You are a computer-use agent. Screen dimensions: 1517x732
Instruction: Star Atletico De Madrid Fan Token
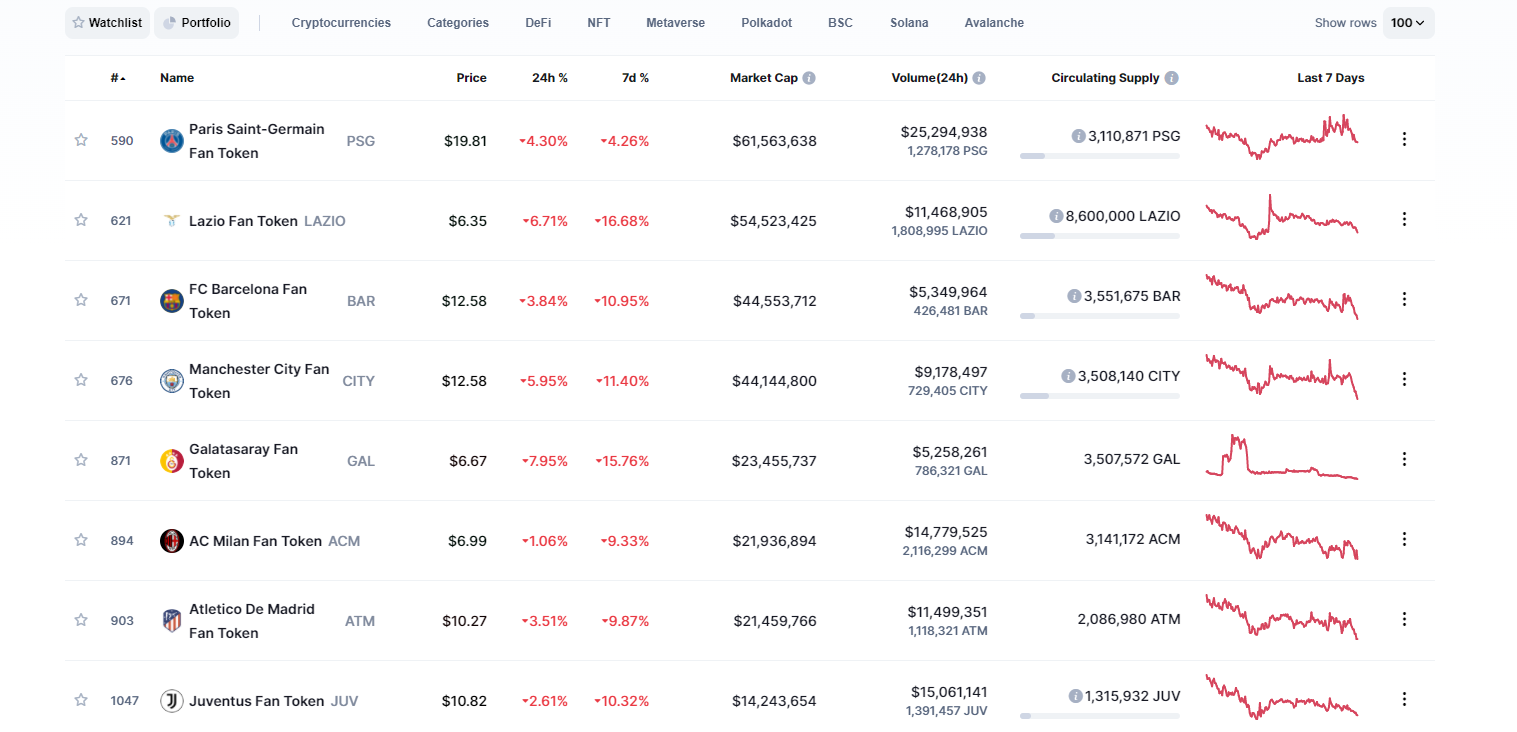click(x=81, y=620)
